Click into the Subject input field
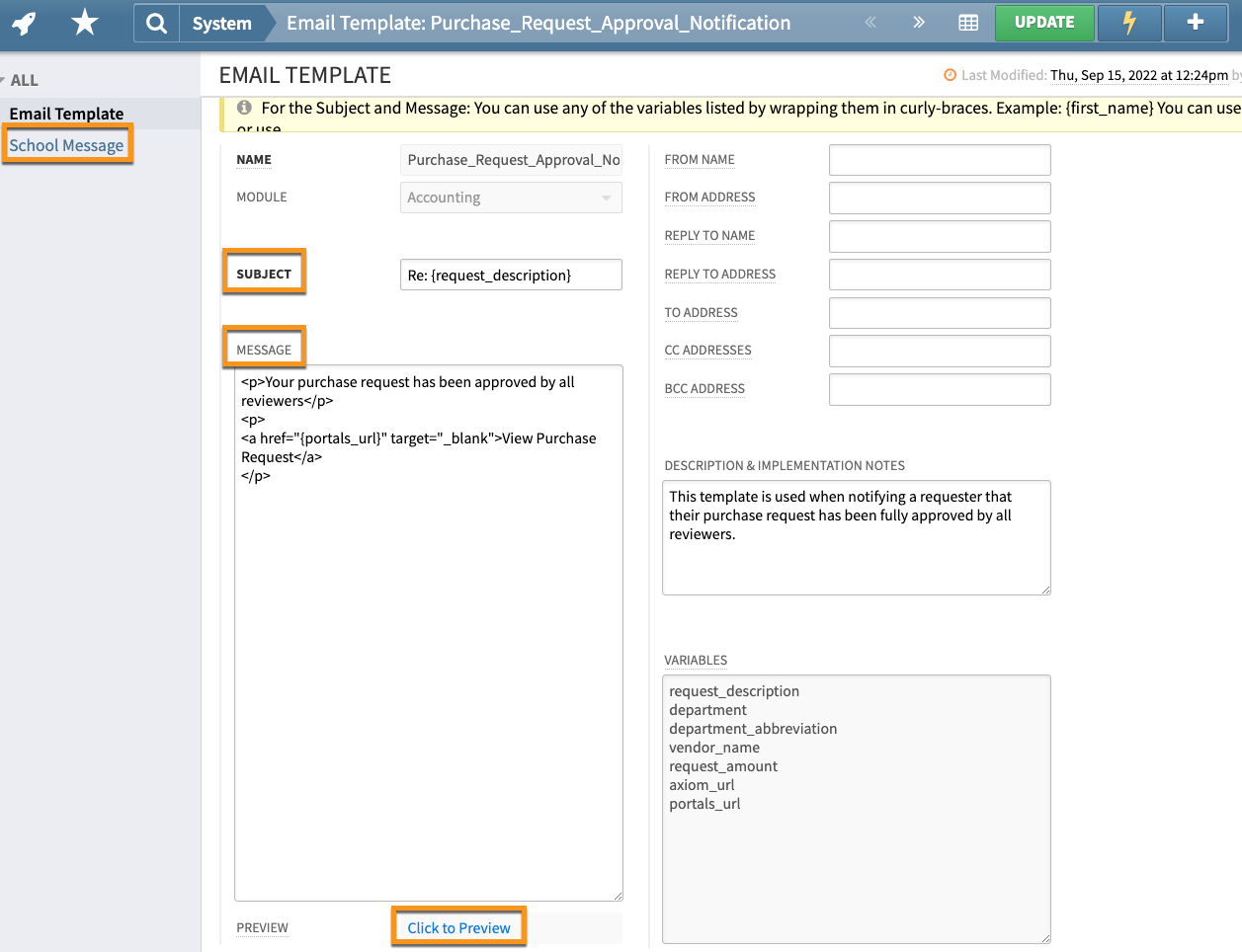 tap(510, 276)
